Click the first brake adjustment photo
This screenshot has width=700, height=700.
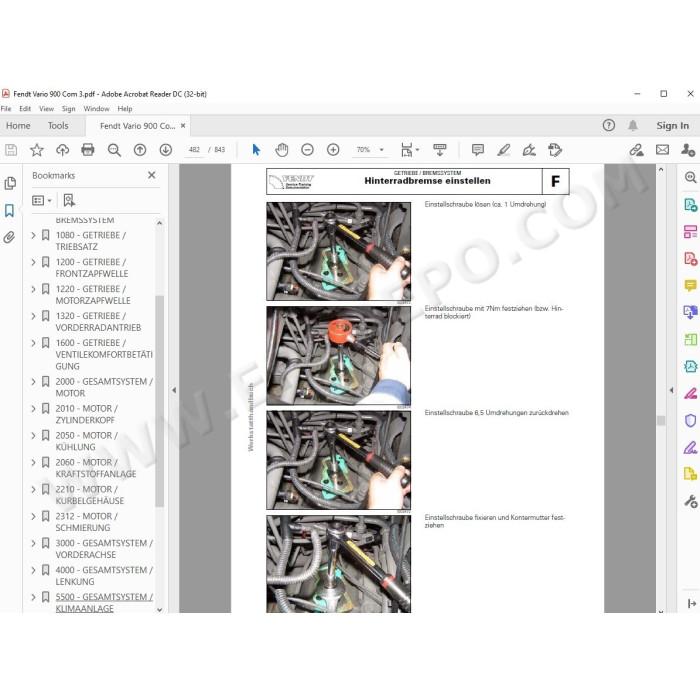coord(338,251)
